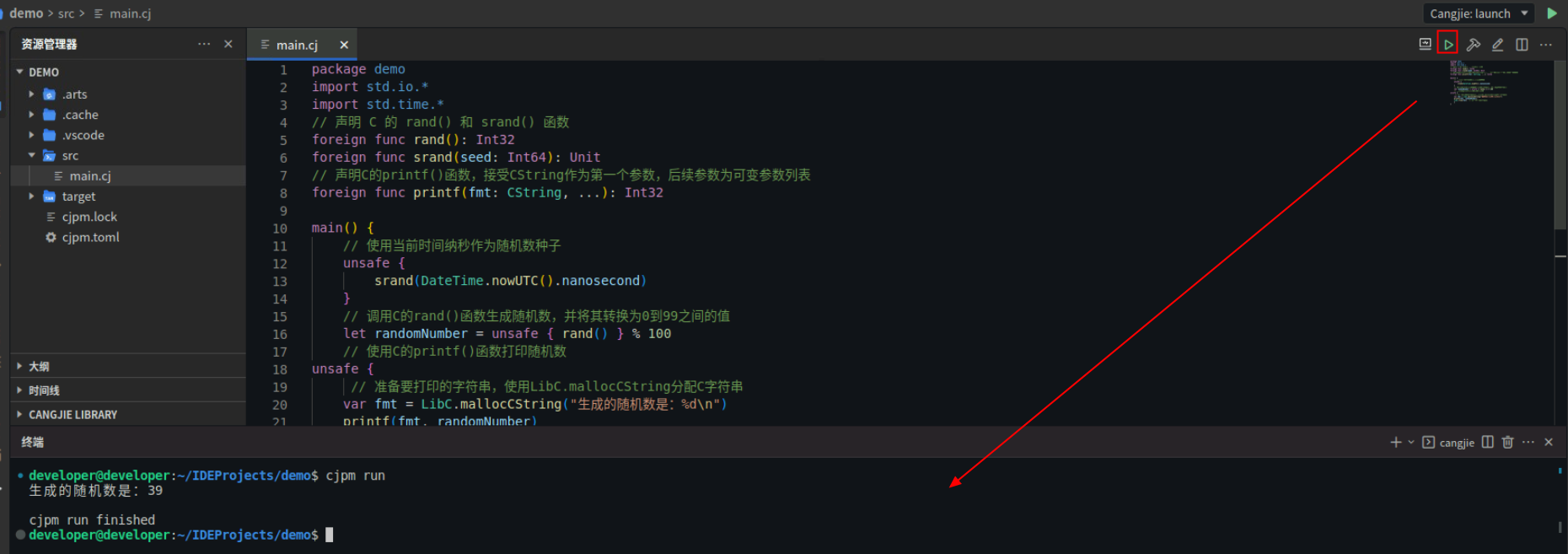Select main.cj in the file tree

tap(128, 176)
